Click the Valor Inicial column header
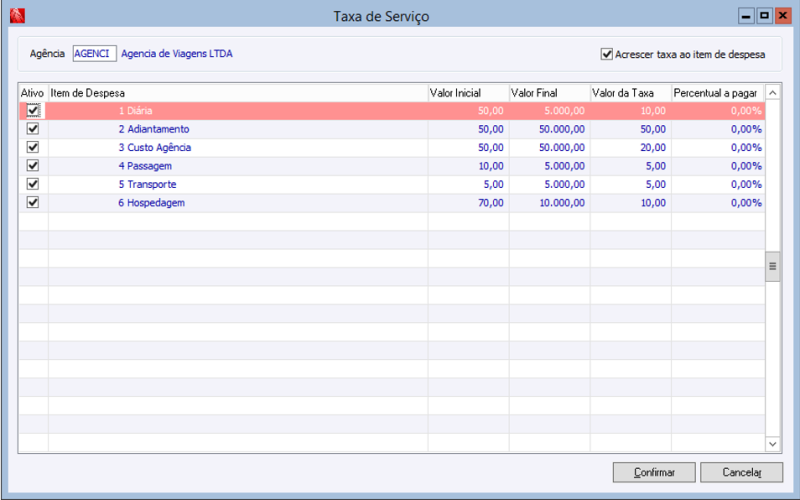Screen dimensions: 800x500 [x=468, y=93]
